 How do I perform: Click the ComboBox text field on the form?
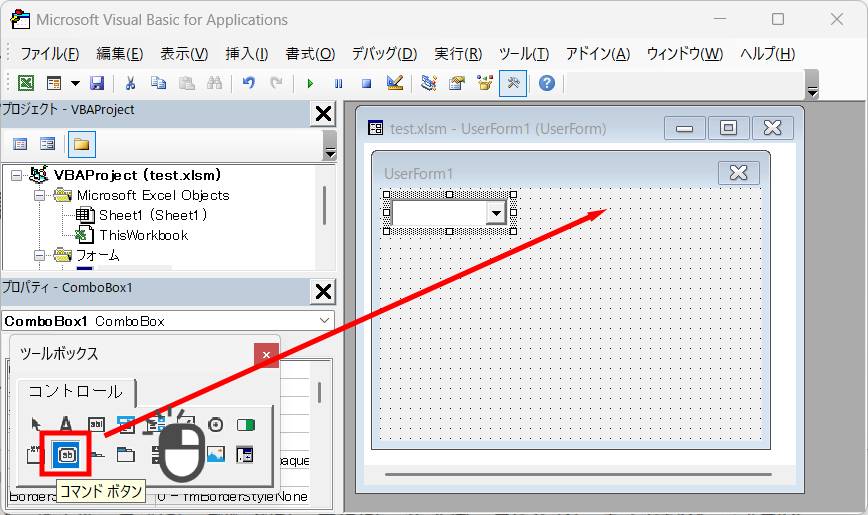pyautogui.click(x=439, y=213)
